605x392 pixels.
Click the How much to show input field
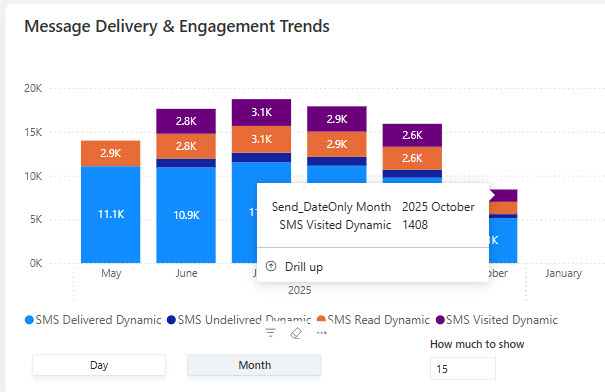(x=463, y=368)
